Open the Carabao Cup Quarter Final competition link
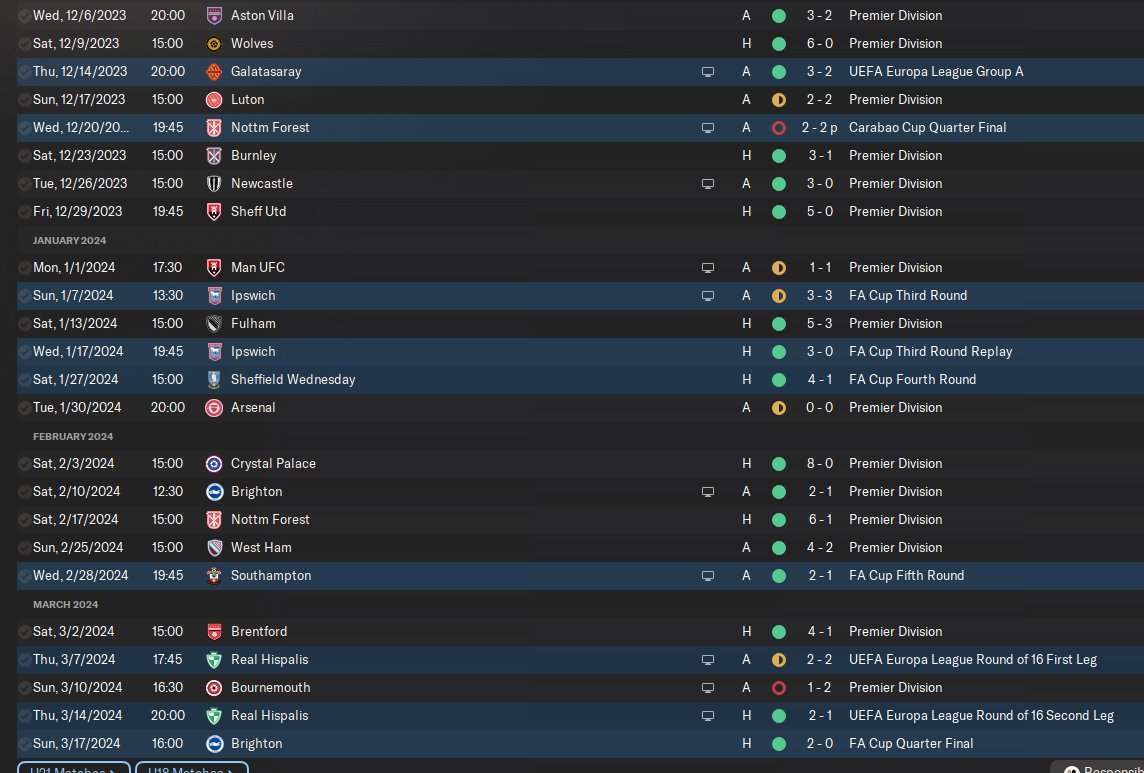The width and height of the screenshot is (1144, 773). pos(927,128)
